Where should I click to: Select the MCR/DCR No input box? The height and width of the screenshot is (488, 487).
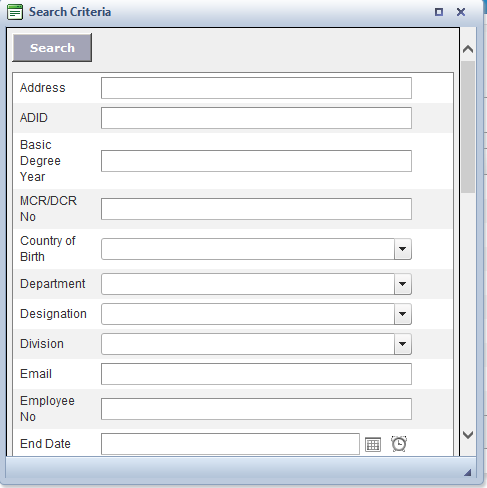(256, 209)
